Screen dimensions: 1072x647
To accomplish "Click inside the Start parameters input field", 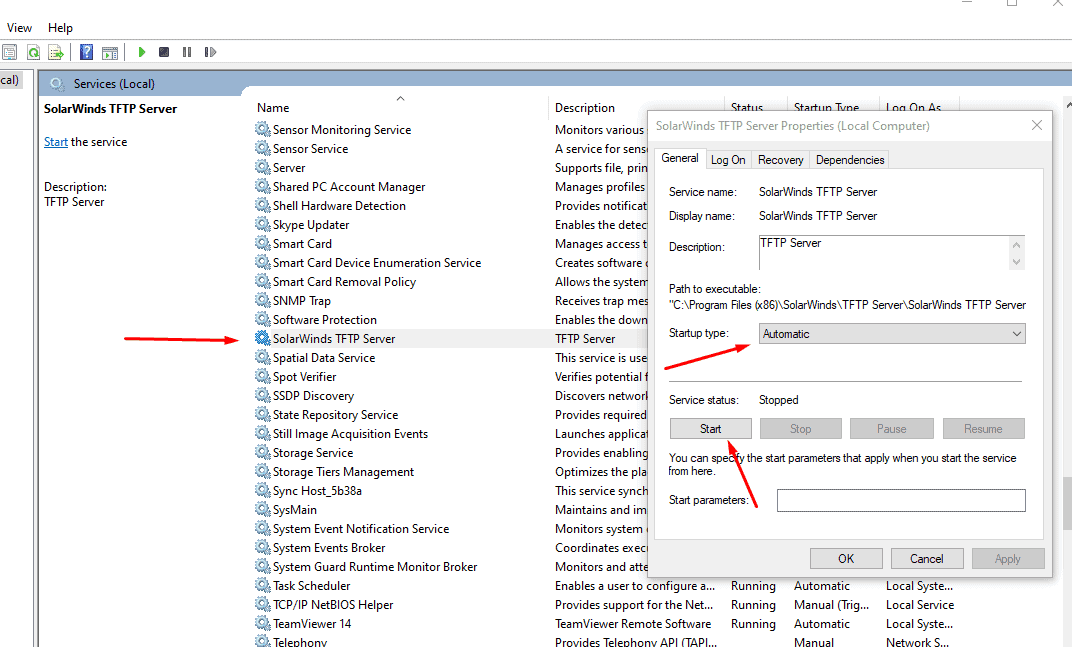I will [x=900, y=500].
